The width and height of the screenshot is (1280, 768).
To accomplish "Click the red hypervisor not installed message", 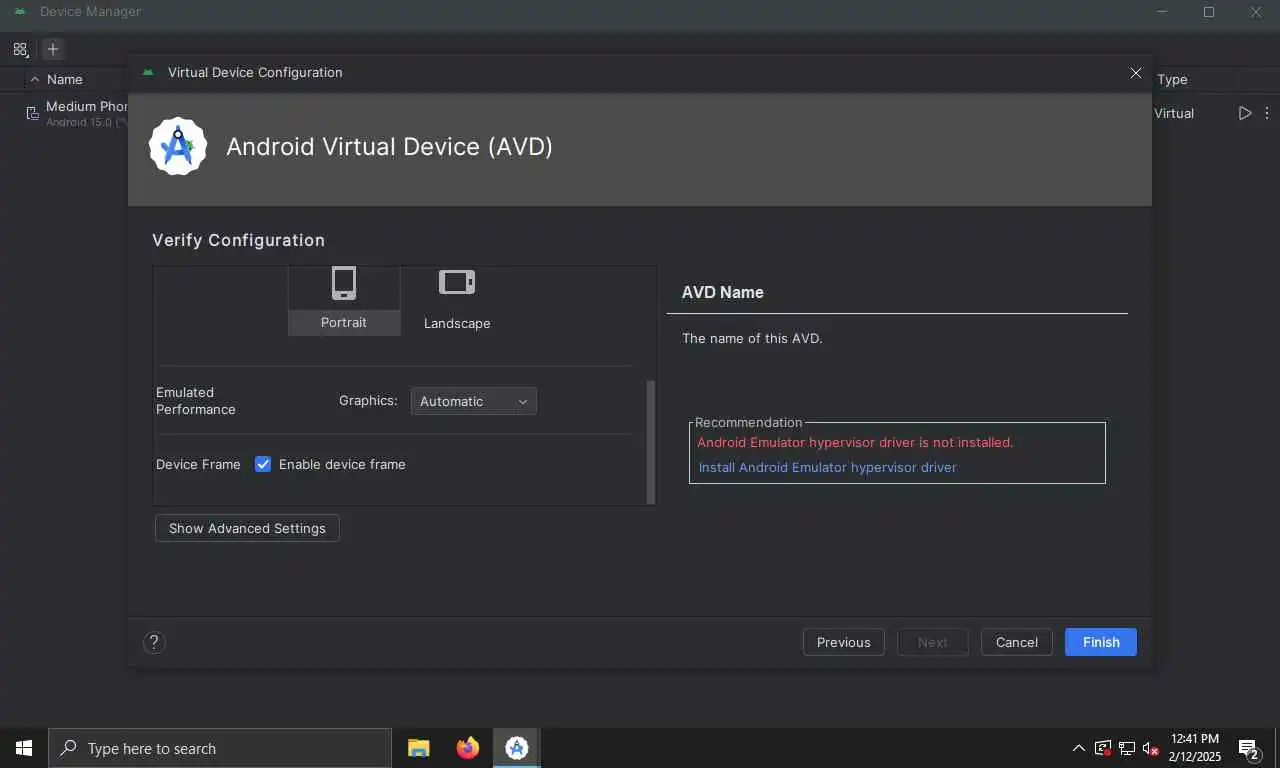I will (855, 442).
